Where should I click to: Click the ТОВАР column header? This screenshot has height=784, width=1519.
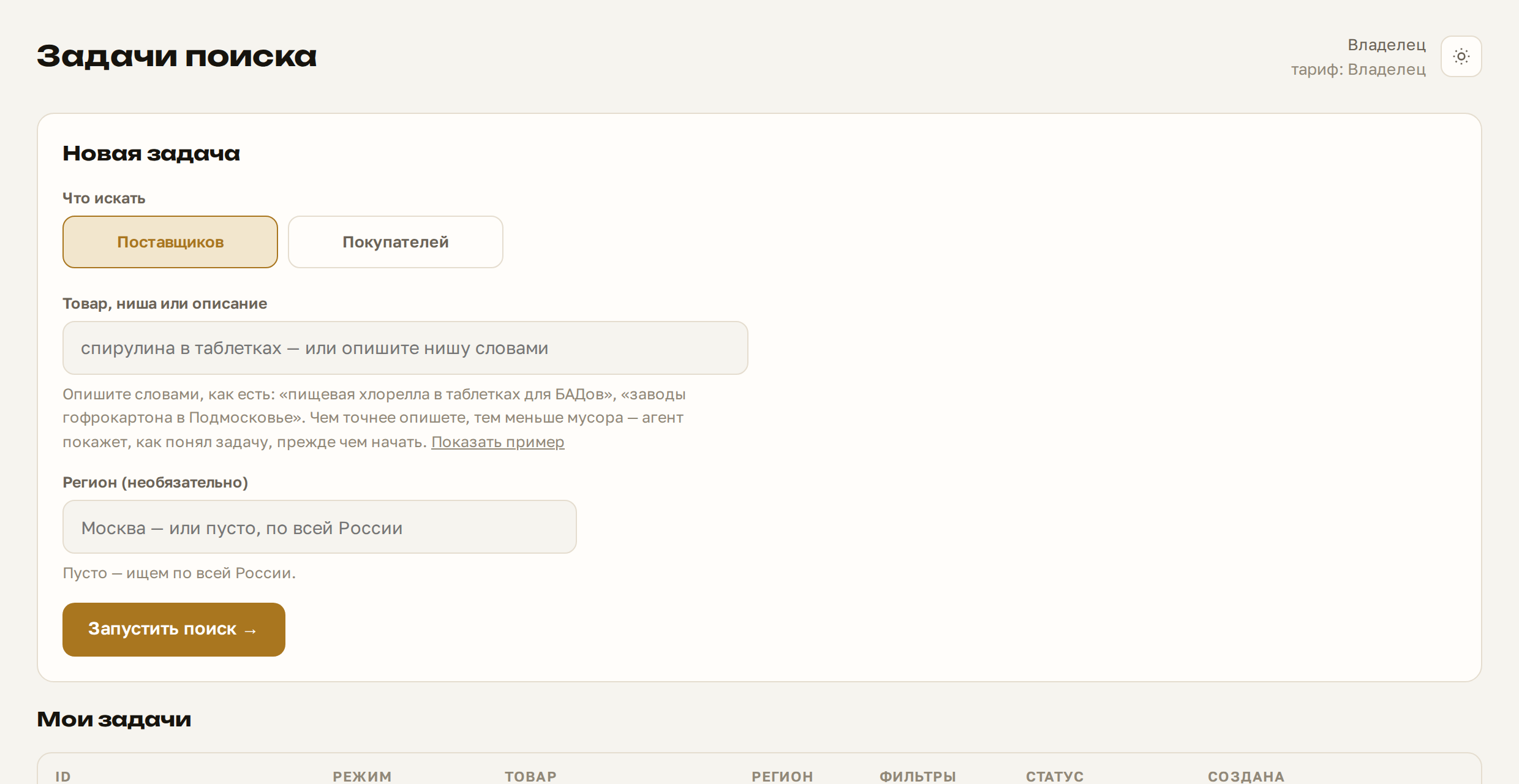tap(530, 777)
